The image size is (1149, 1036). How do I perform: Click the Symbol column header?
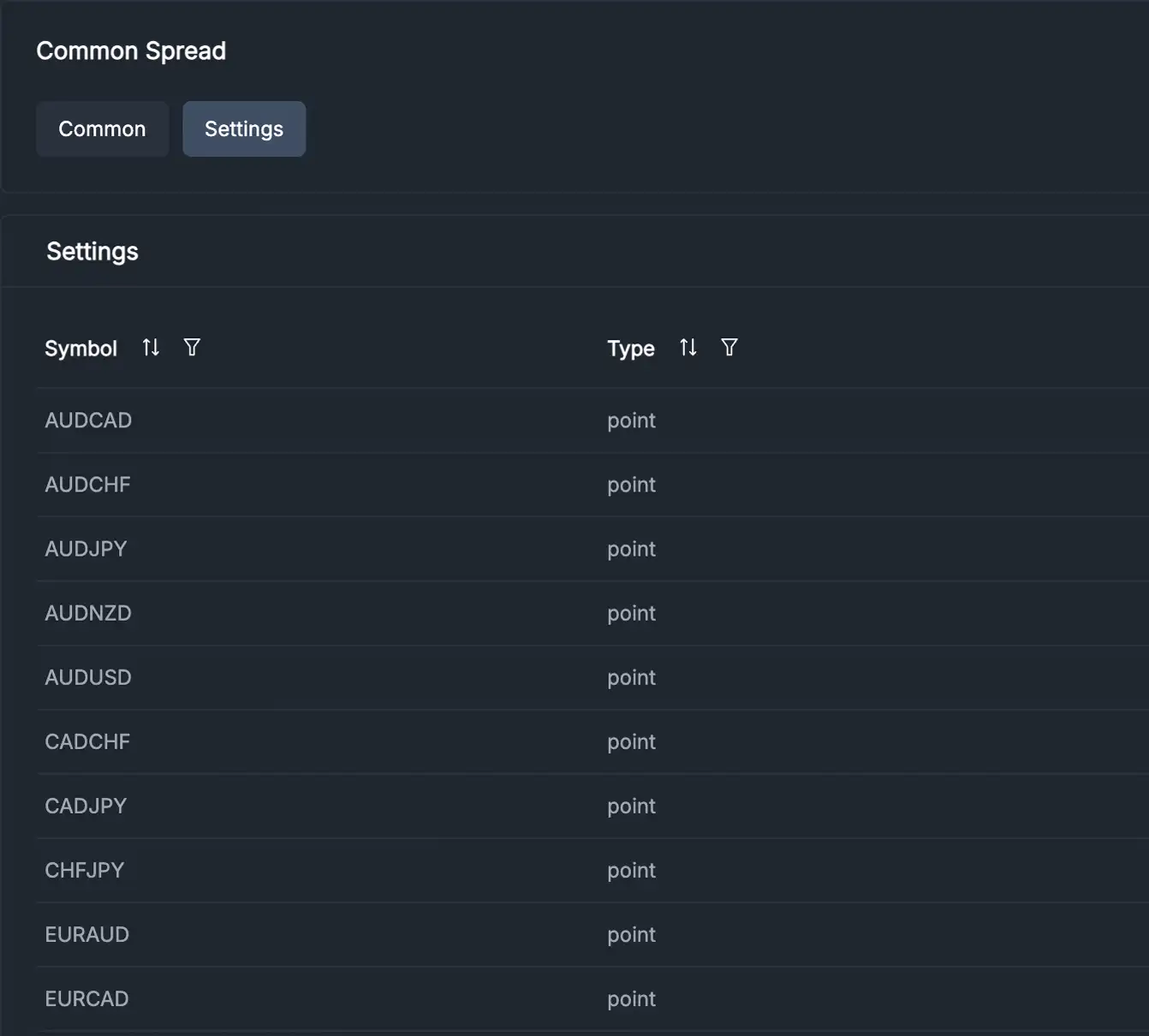tap(80, 348)
